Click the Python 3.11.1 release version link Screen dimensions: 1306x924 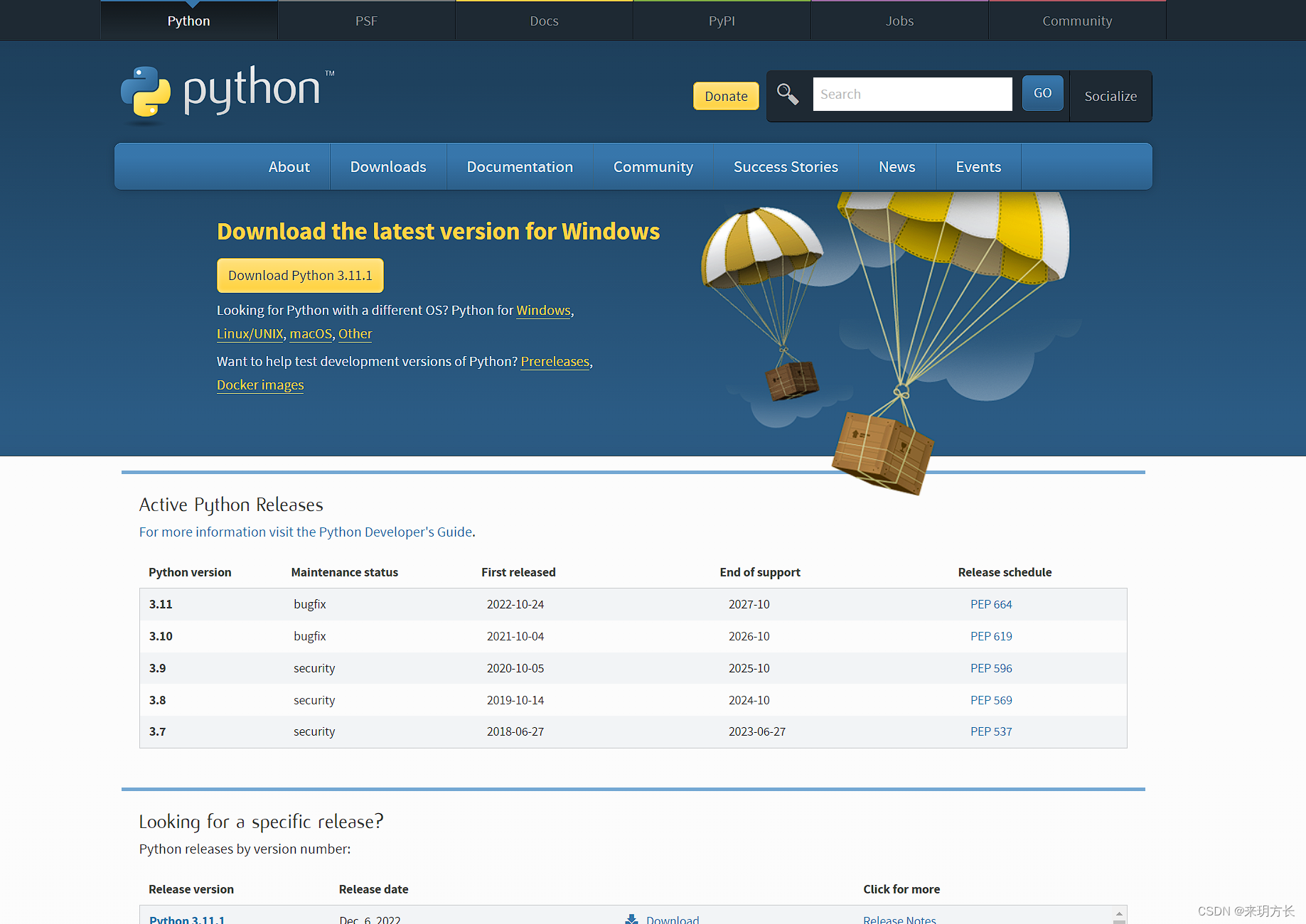[187, 919]
